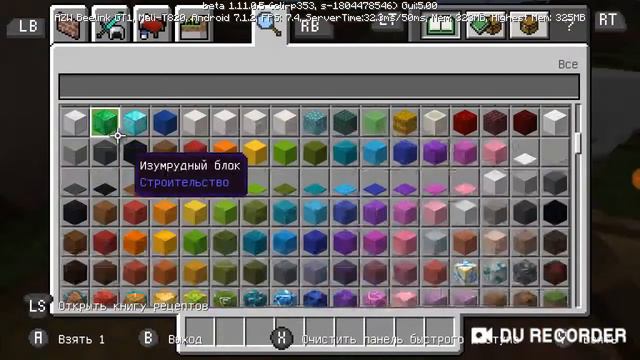Viewport: 640px width, 360px height.
Task: Click the X 'Очистить панель быстрого' prompt
Action: click(367, 338)
